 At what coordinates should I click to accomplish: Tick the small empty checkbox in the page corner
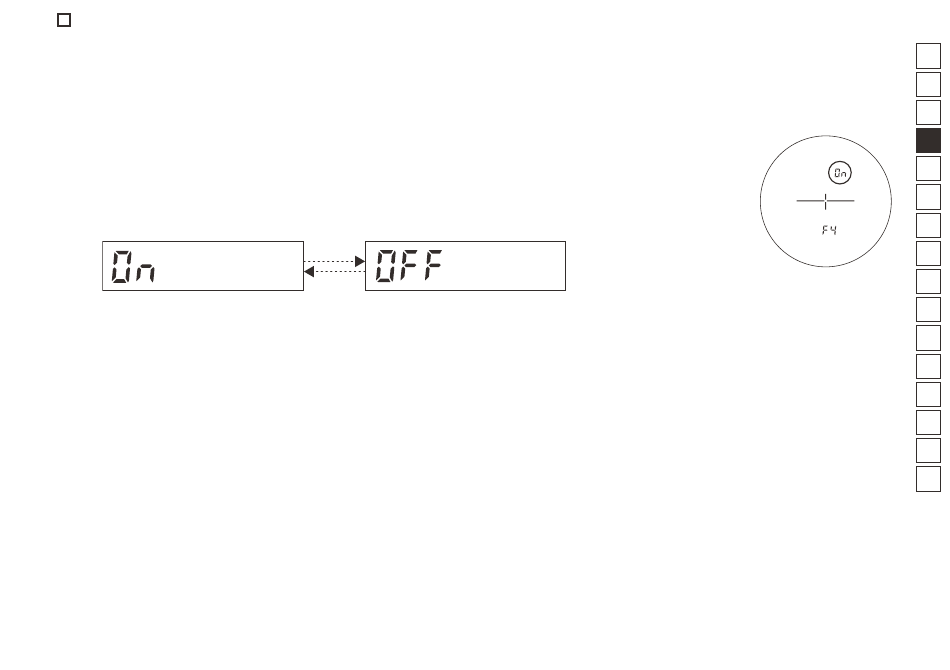coord(64,20)
